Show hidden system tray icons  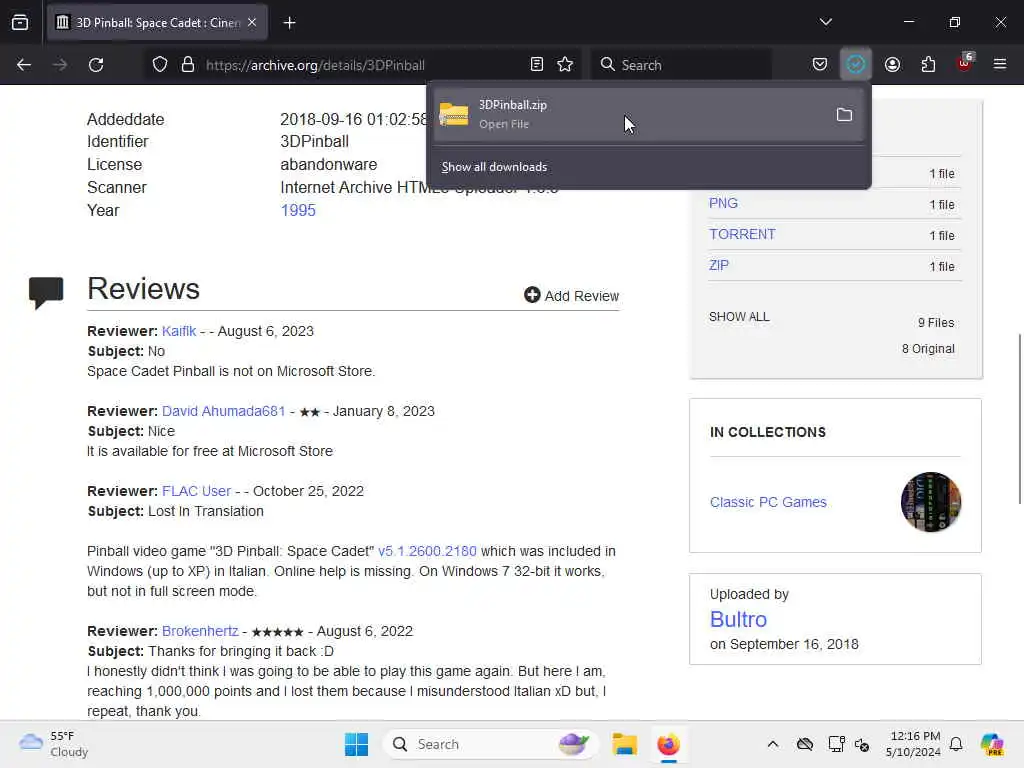773,744
